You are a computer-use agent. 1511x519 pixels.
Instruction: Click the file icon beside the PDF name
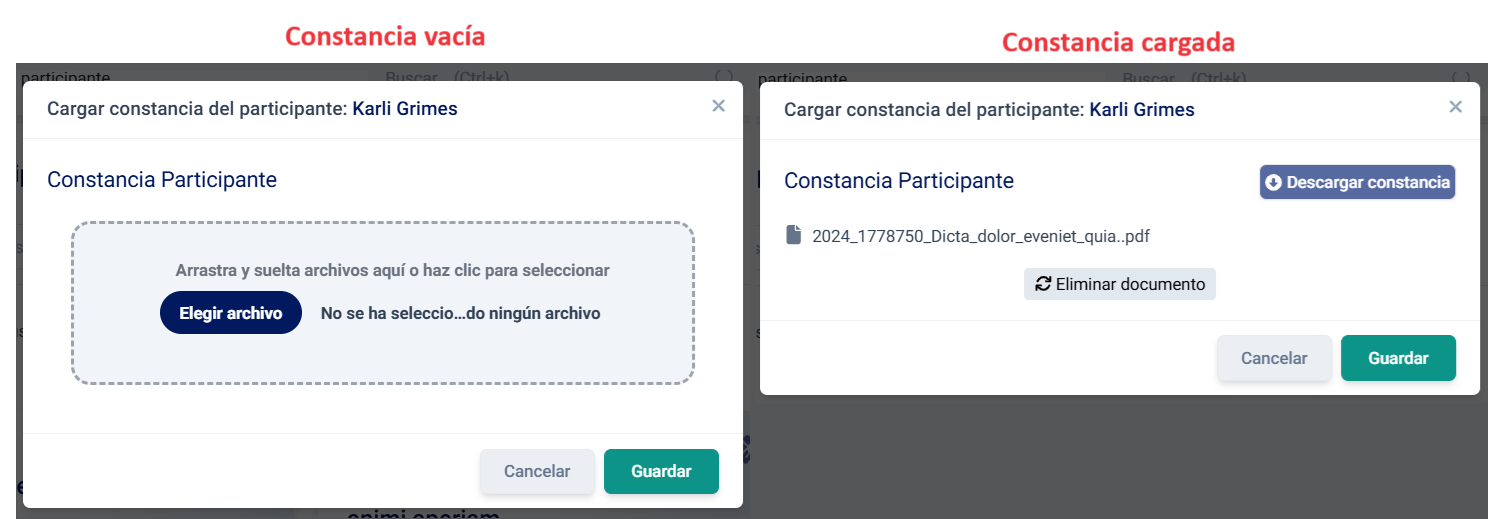[x=794, y=236]
